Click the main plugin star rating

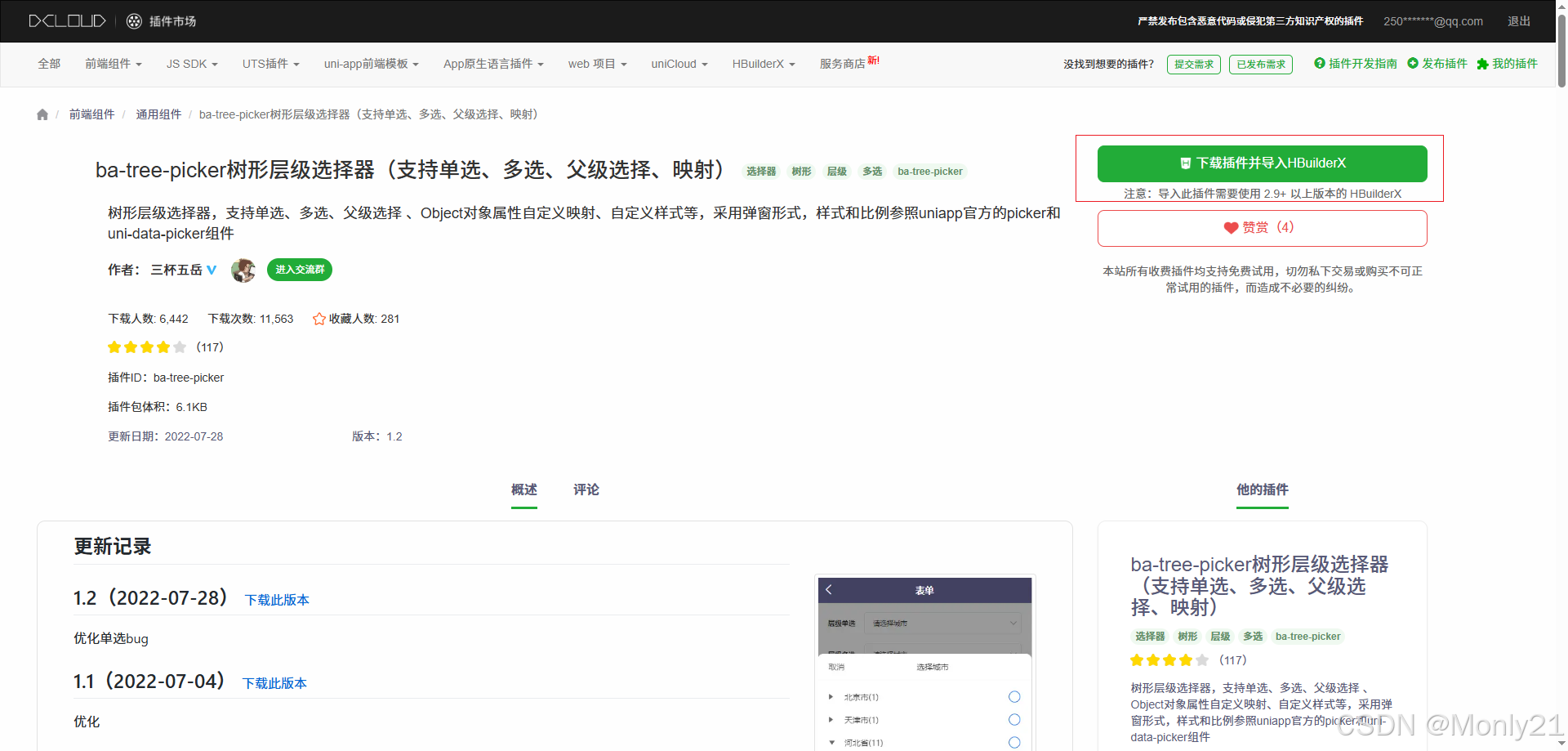click(x=147, y=347)
